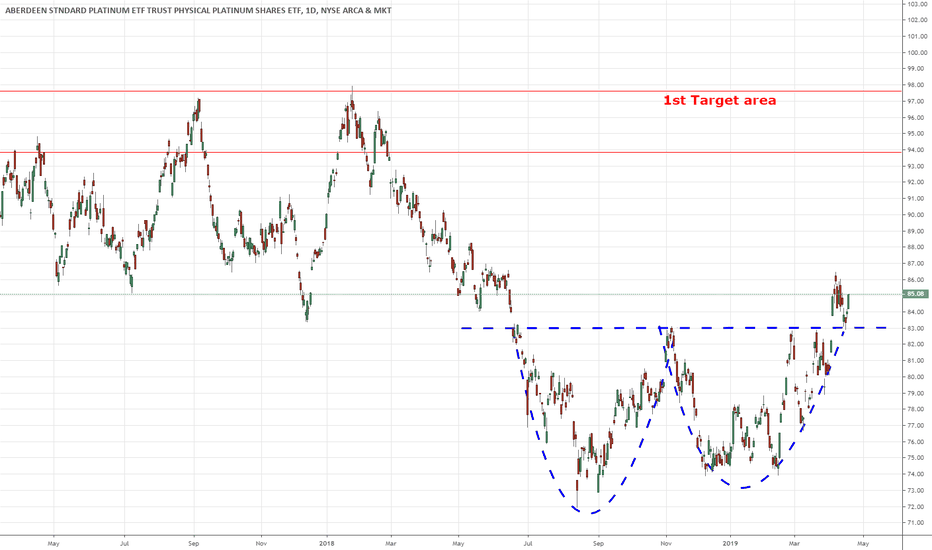Click the 71.00 price axis label
The image size is (932, 550).
[915, 523]
